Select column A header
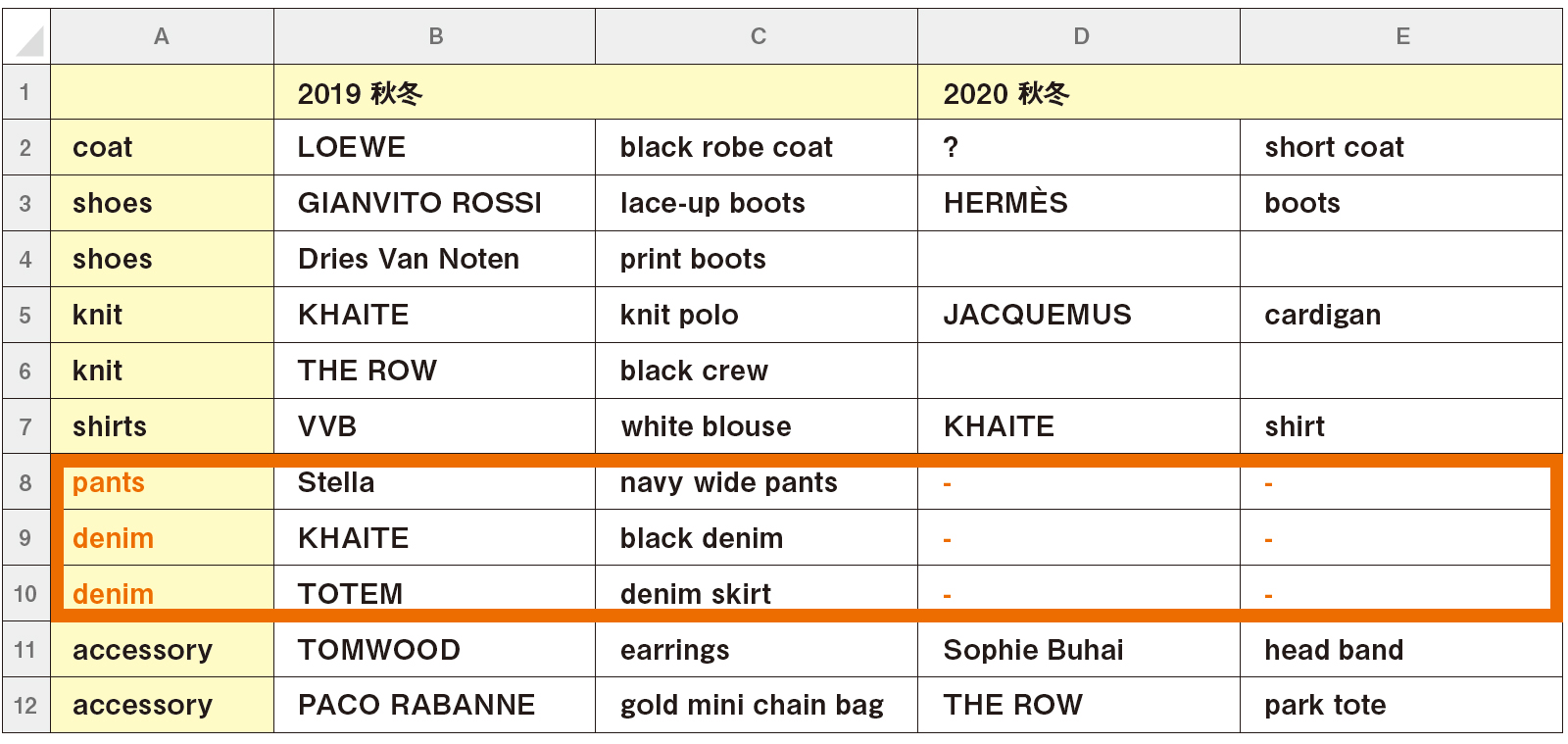The height and width of the screenshot is (744, 1568). click(x=162, y=37)
